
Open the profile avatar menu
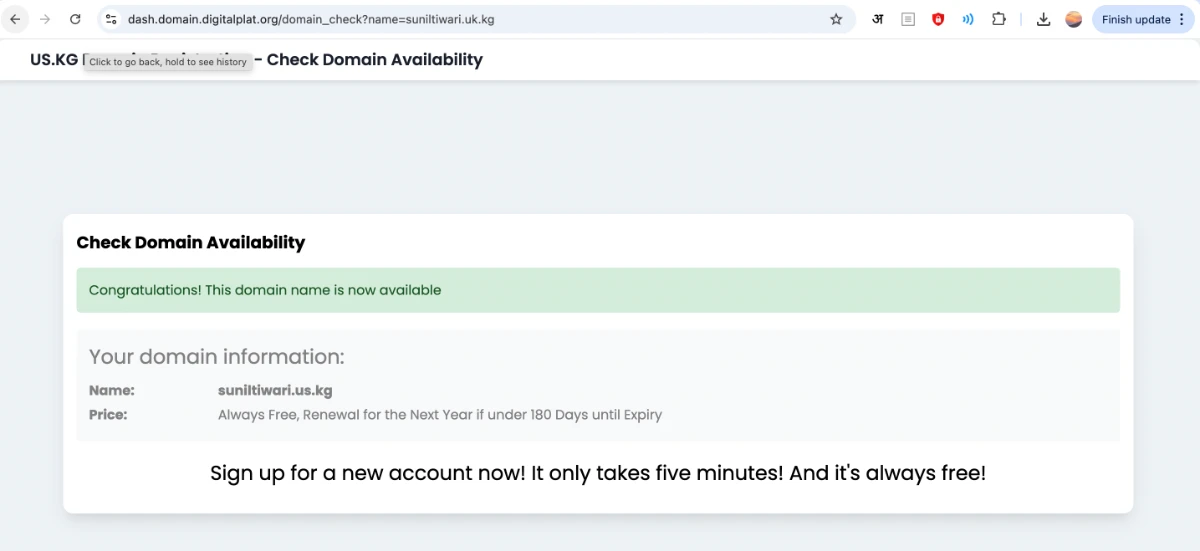pyautogui.click(x=1074, y=19)
